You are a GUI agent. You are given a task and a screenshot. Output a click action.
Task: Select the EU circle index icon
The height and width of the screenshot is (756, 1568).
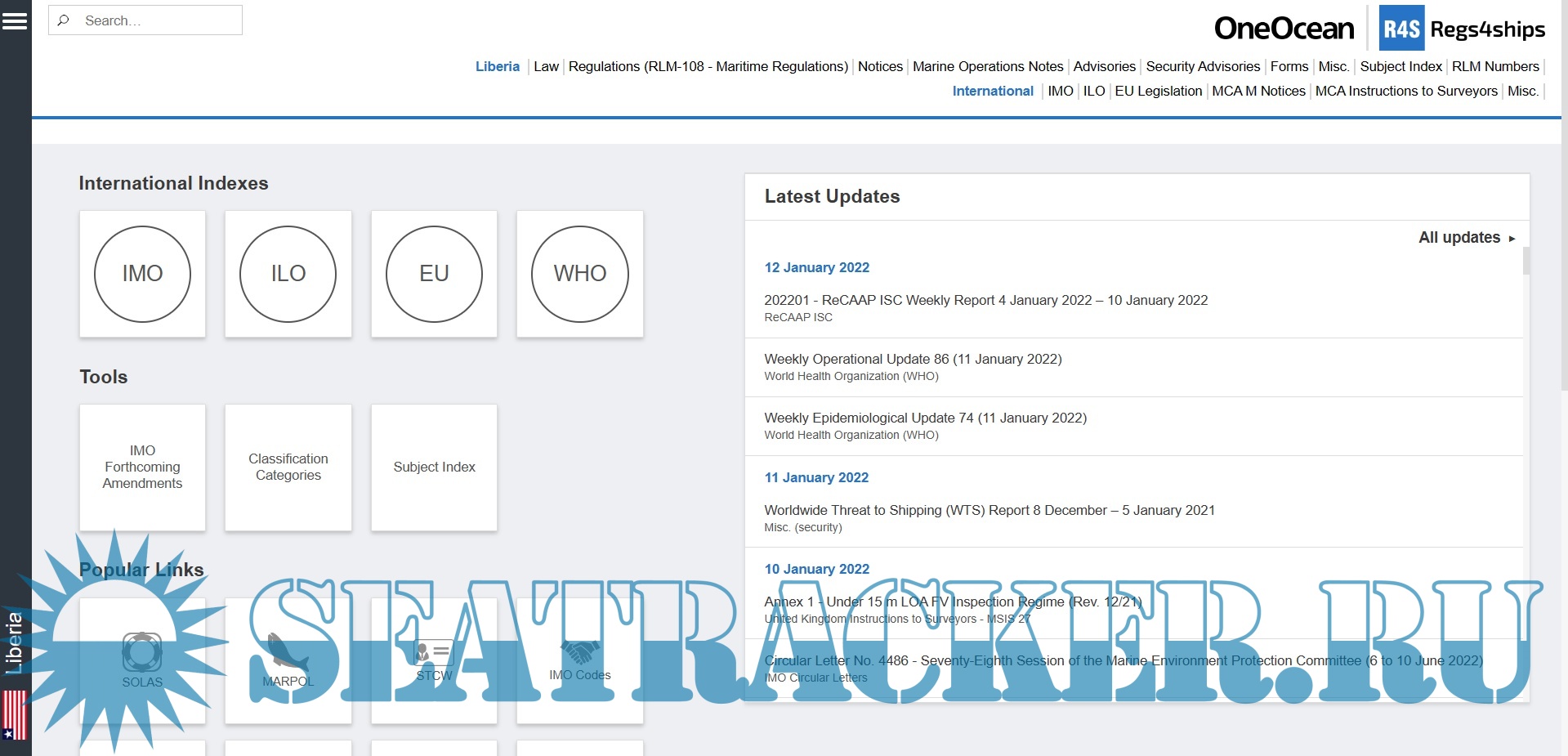[x=434, y=274]
